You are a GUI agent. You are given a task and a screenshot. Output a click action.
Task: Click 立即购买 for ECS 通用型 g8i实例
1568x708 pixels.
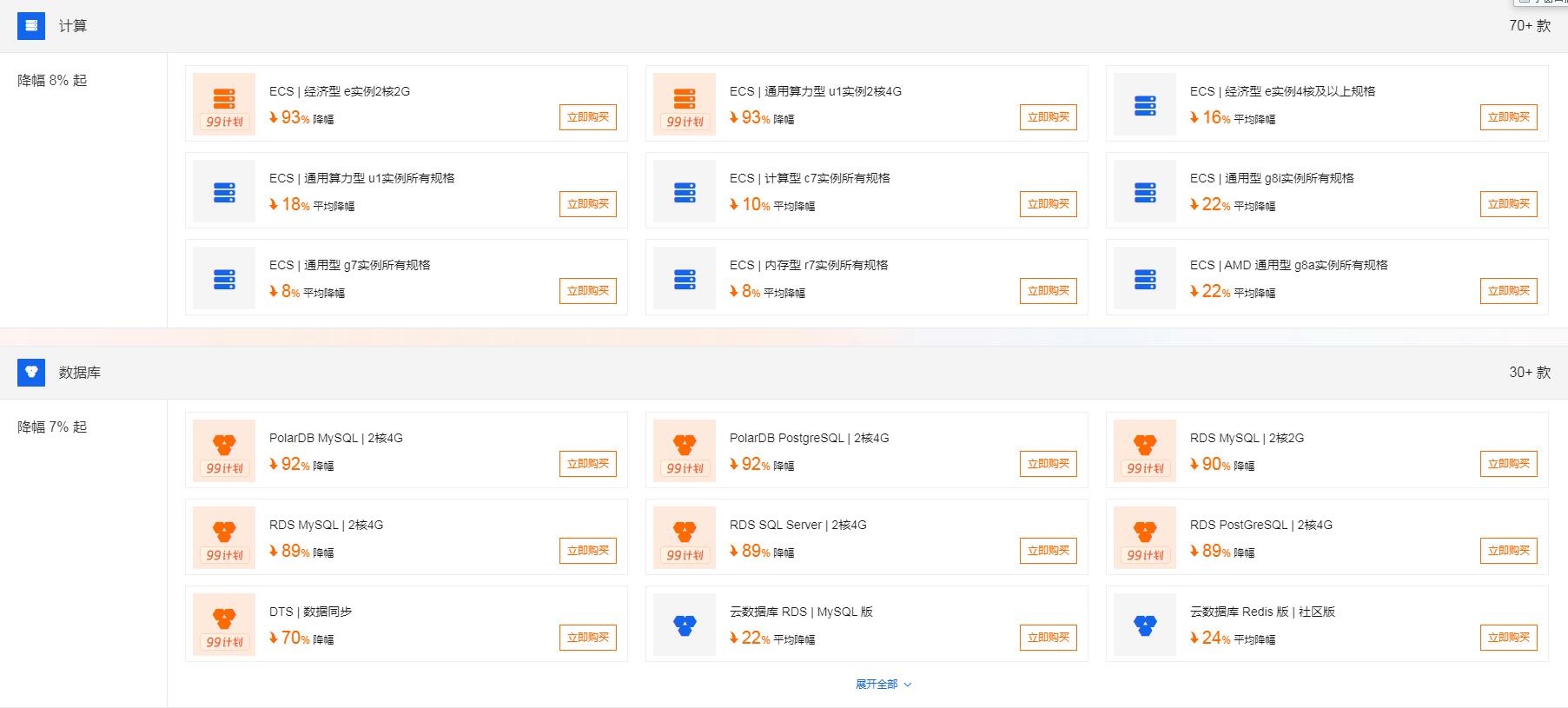pyautogui.click(x=1509, y=204)
